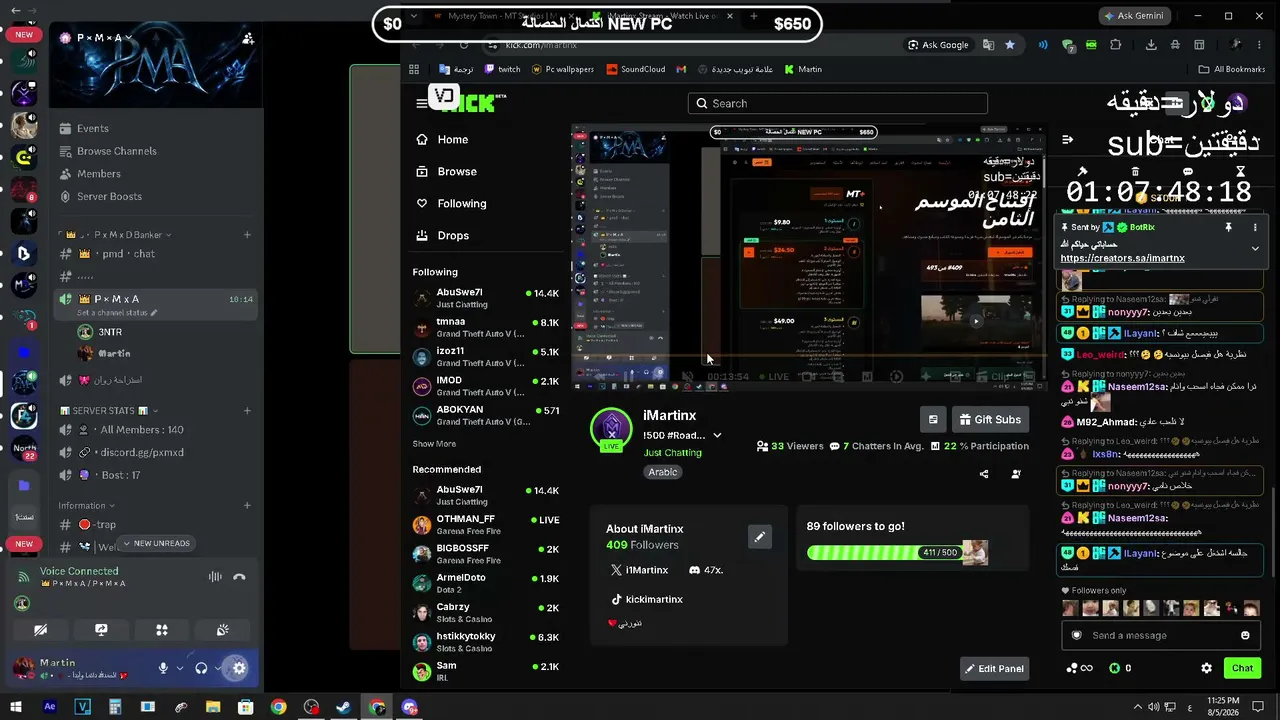This screenshot has height=720, width=1280.
Task: Open OTHMAN_FF recommended channel
Action: (486, 524)
